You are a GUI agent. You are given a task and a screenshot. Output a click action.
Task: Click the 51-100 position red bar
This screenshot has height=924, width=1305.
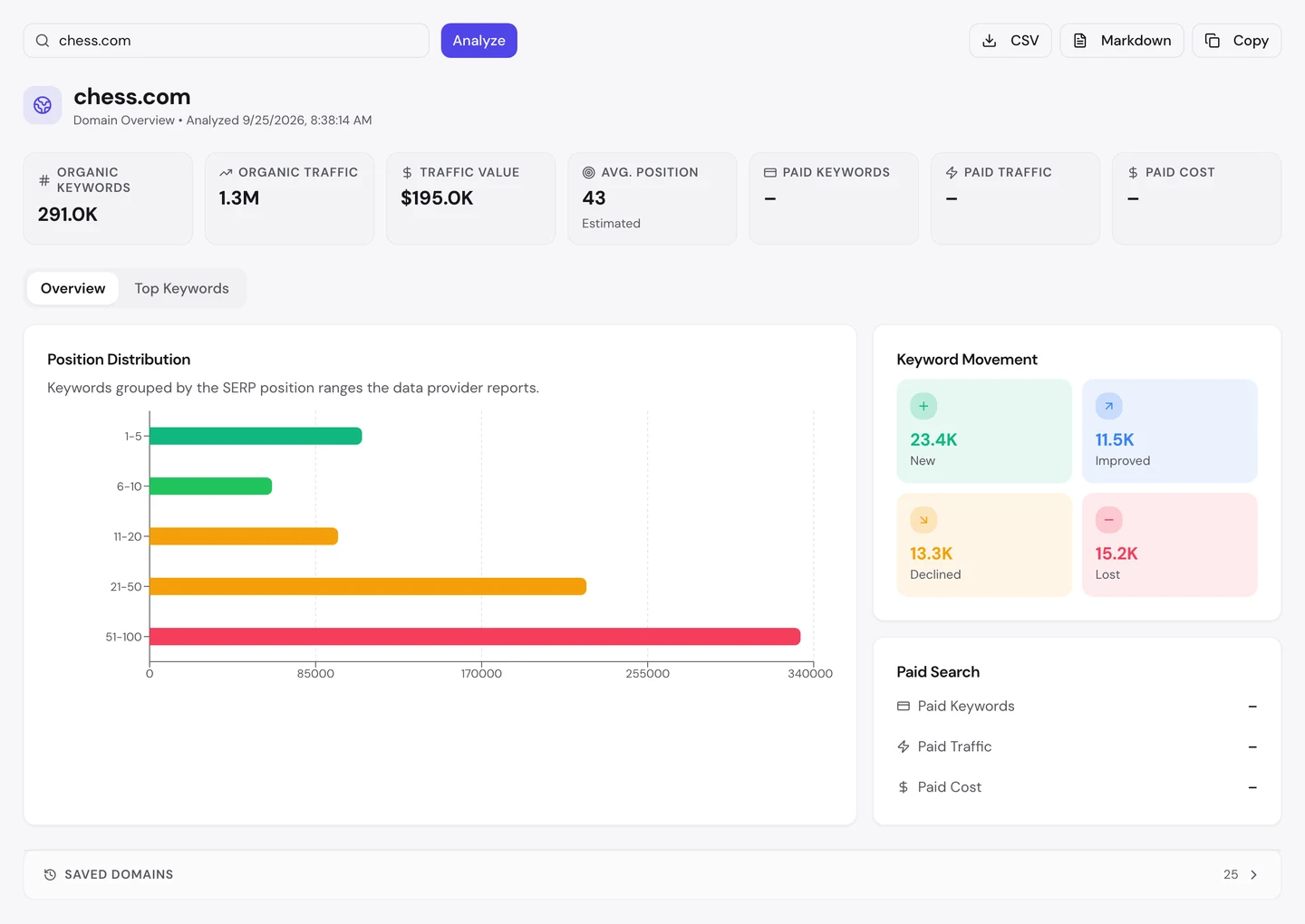pos(475,637)
